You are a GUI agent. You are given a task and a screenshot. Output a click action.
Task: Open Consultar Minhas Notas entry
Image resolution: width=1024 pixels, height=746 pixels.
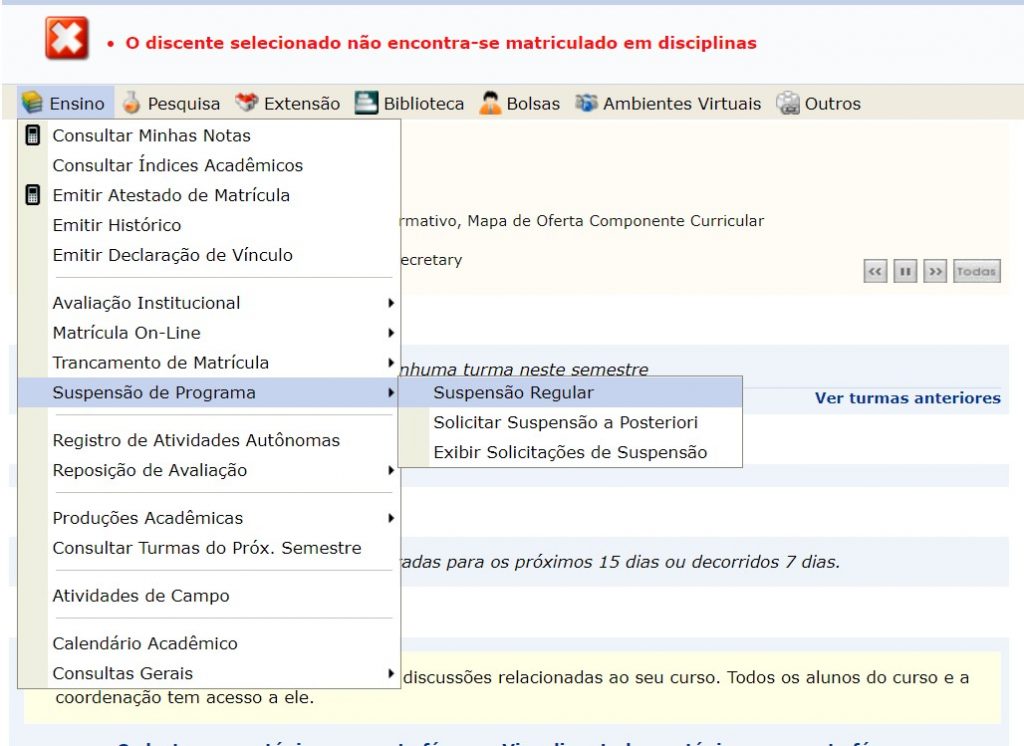[x=151, y=136]
